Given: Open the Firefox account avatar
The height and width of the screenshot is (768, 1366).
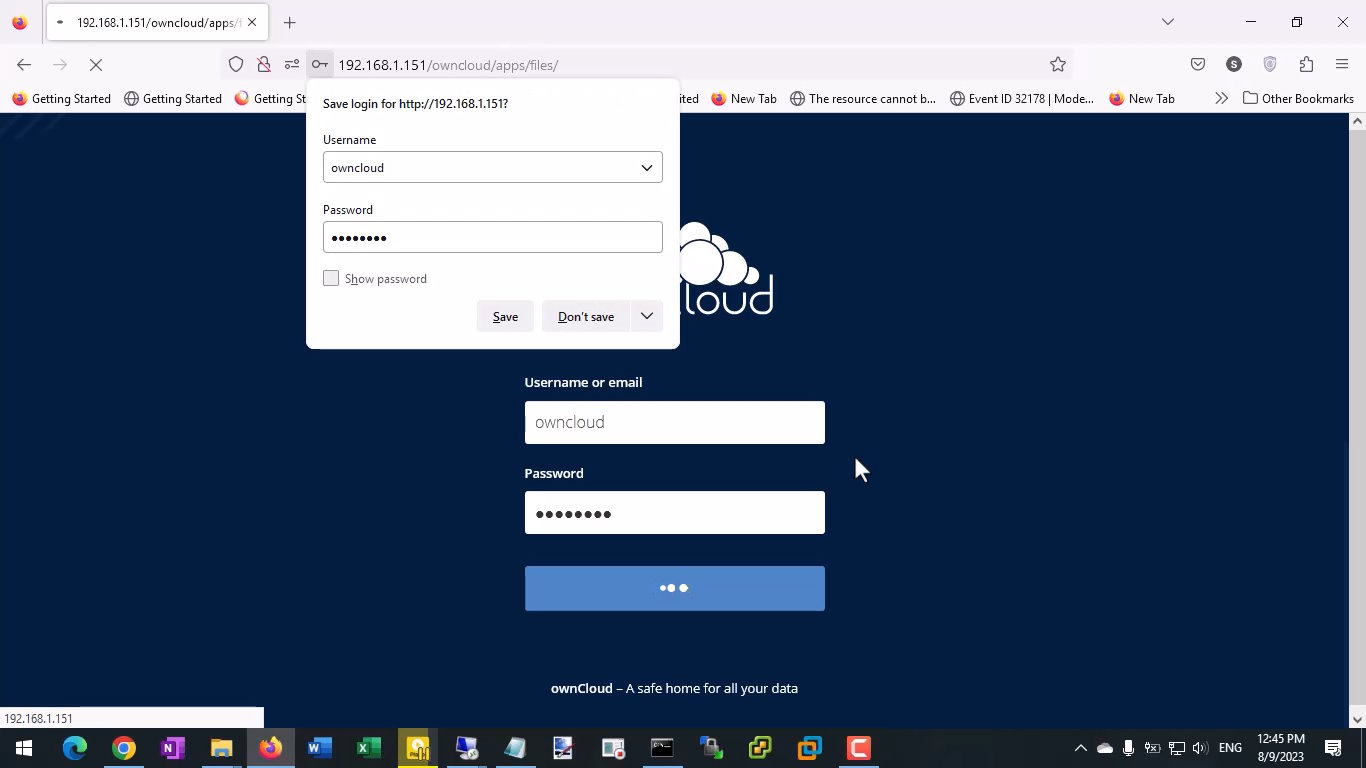Looking at the screenshot, I should [x=1234, y=65].
